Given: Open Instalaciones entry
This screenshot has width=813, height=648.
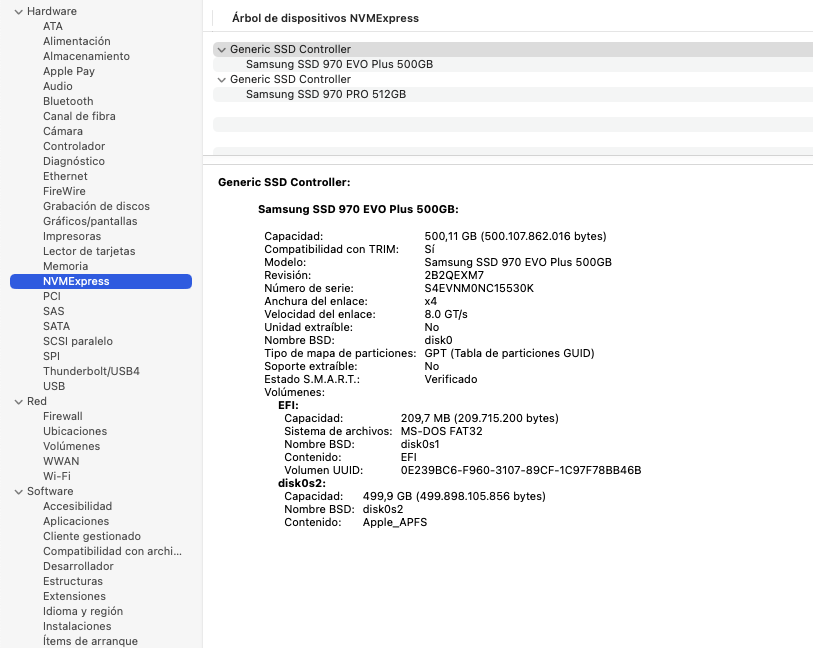Looking at the screenshot, I should pos(77,628).
